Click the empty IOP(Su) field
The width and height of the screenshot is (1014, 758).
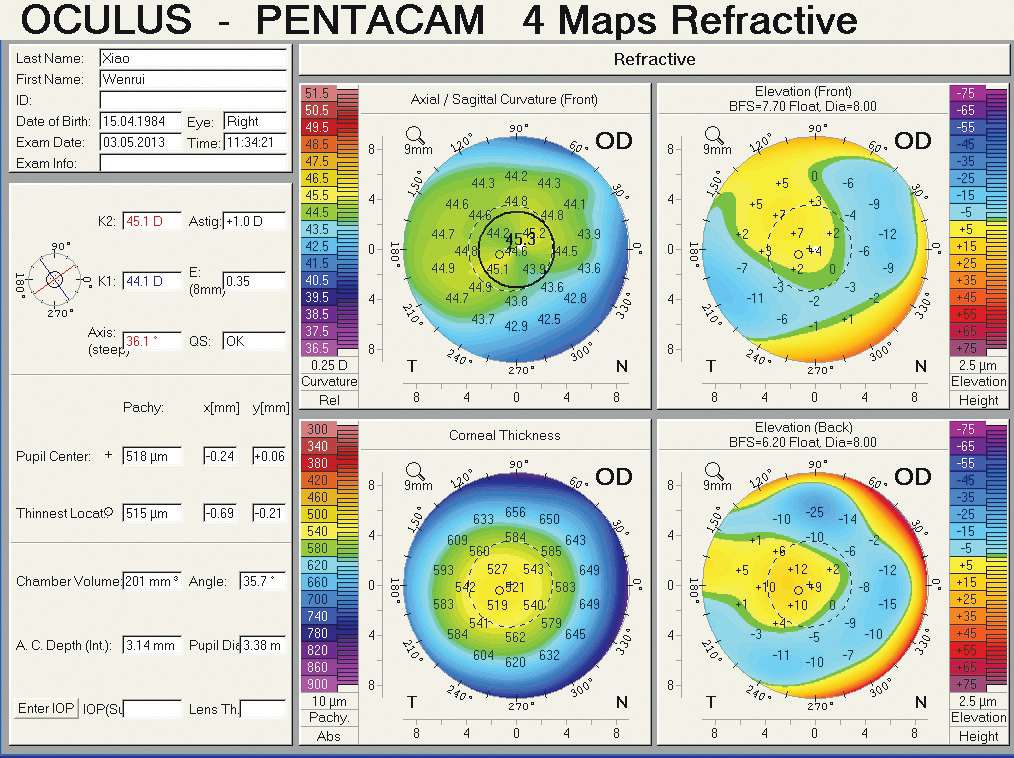pos(152,709)
